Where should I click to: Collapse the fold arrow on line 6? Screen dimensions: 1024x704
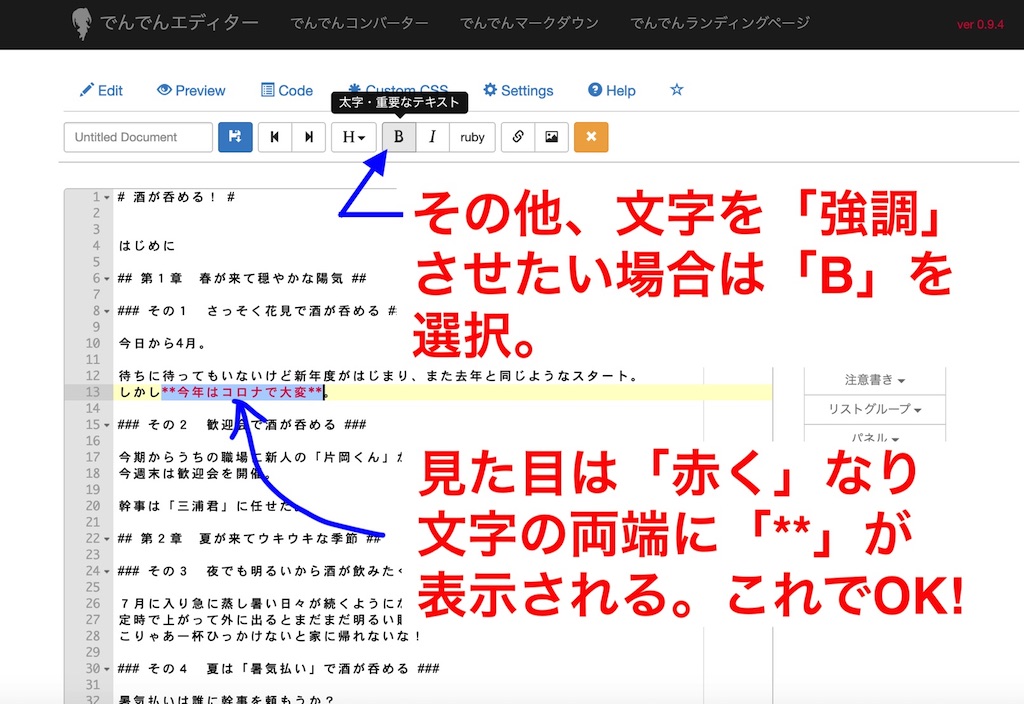107,278
